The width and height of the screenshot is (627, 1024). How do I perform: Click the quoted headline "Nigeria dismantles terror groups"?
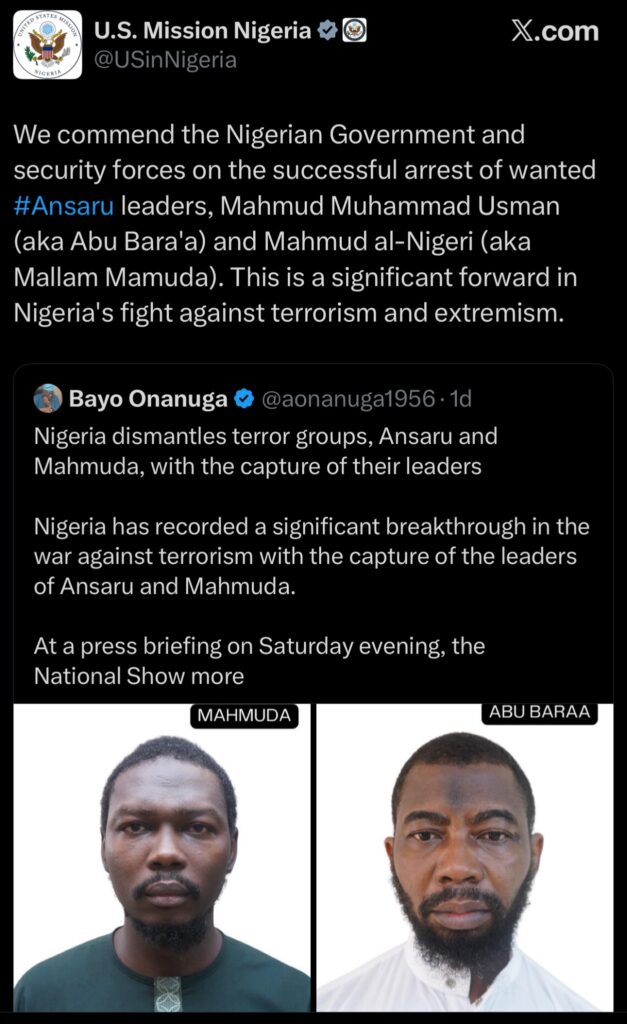(x=265, y=451)
